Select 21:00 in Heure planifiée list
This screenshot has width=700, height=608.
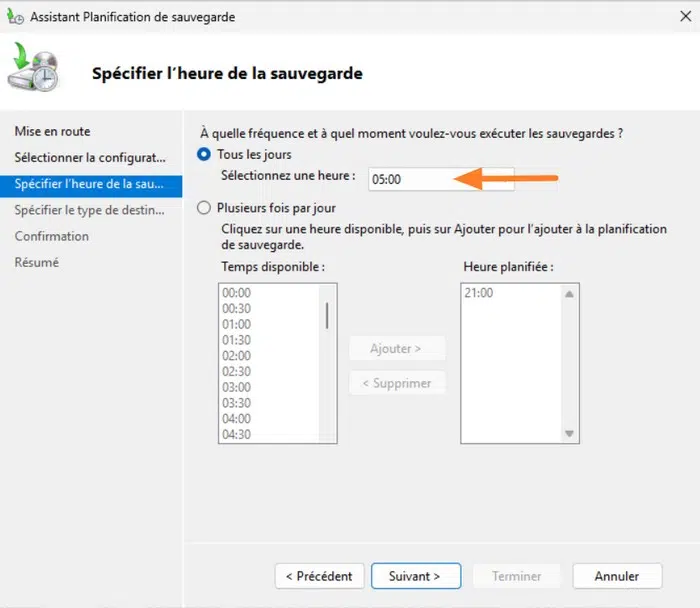(479, 293)
